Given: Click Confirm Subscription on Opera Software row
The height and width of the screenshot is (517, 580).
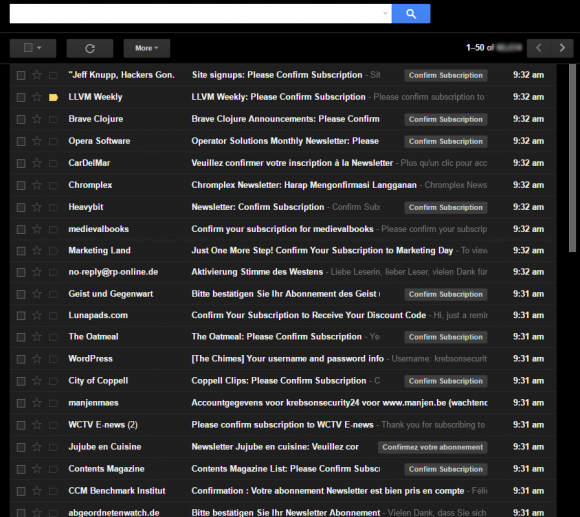Looking at the screenshot, I should [x=446, y=141].
